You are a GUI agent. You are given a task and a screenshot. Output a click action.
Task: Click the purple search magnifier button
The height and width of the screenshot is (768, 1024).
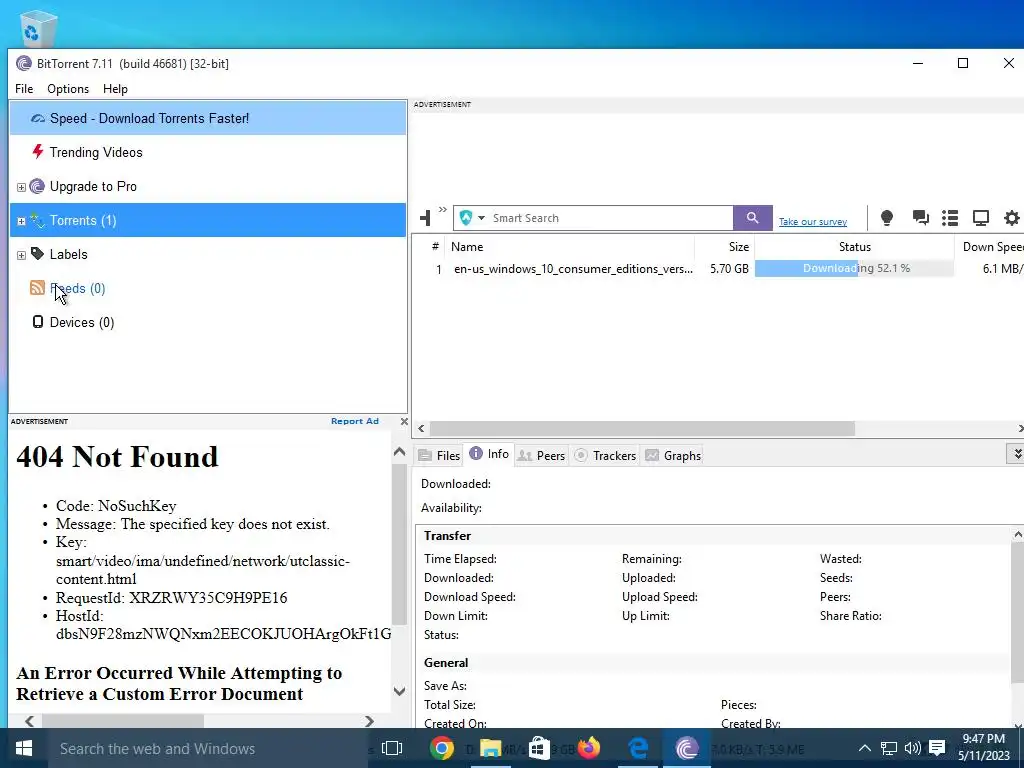pyautogui.click(x=752, y=217)
